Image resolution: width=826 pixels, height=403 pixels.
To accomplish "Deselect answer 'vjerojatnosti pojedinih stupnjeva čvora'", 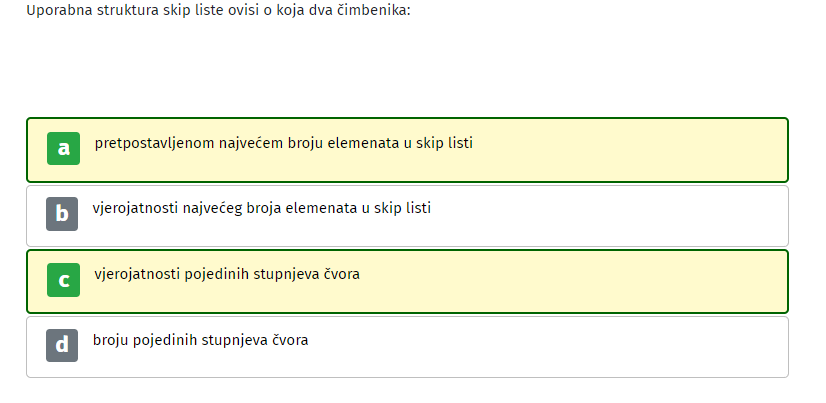I will (227, 274).
